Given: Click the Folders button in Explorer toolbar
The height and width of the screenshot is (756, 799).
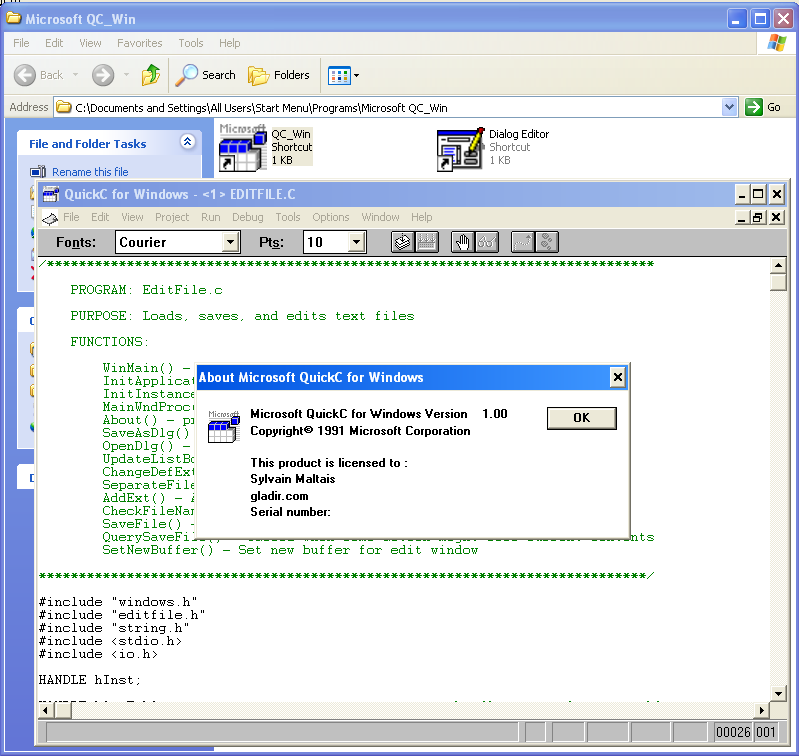Looking at the screenshot, I should click(x=280, y=75).
